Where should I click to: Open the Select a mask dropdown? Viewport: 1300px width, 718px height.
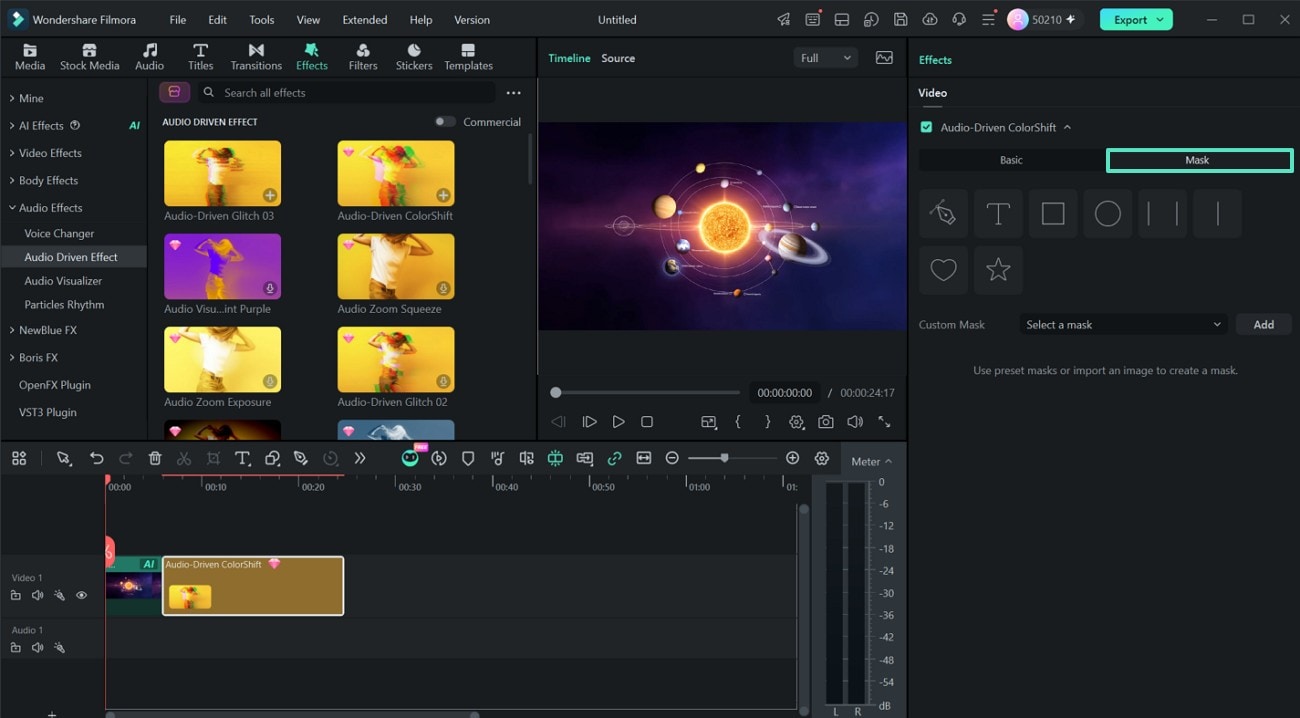(x=1124, y=325)
